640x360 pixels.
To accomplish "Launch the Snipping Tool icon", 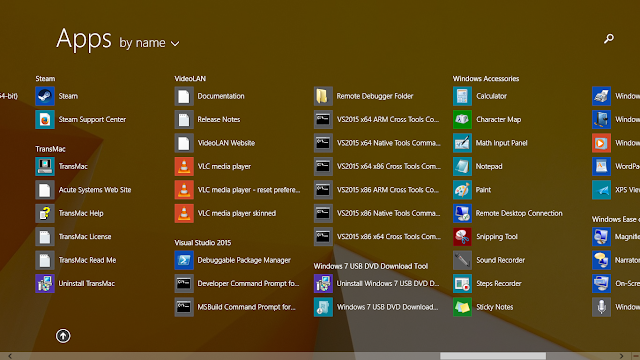I will (462, 237).
